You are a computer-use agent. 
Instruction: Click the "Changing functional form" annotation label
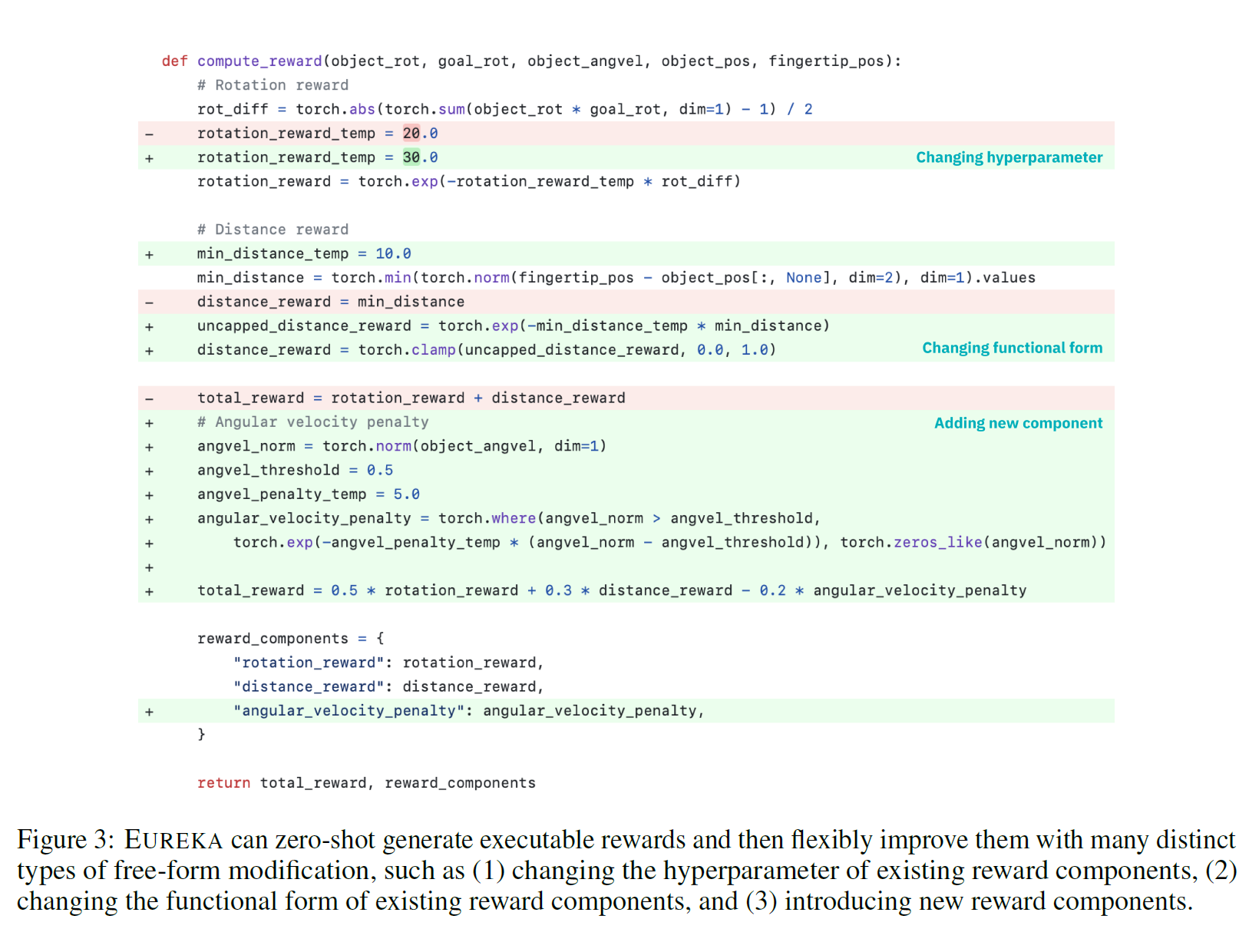(x=1012, y=348)
